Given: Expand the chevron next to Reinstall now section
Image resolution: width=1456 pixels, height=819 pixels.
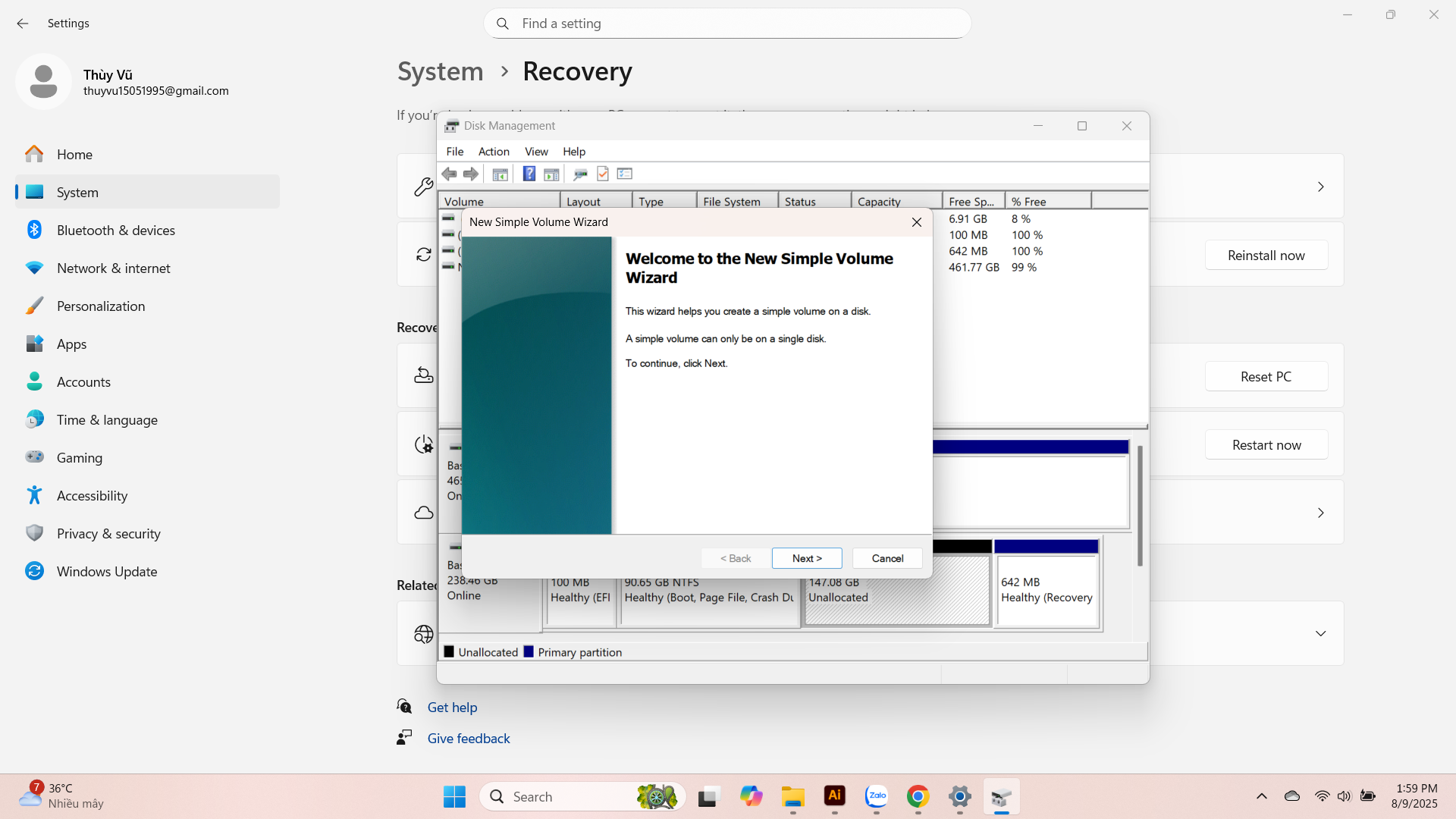Looking at the screenshot, I should [x=1321, y=186].
